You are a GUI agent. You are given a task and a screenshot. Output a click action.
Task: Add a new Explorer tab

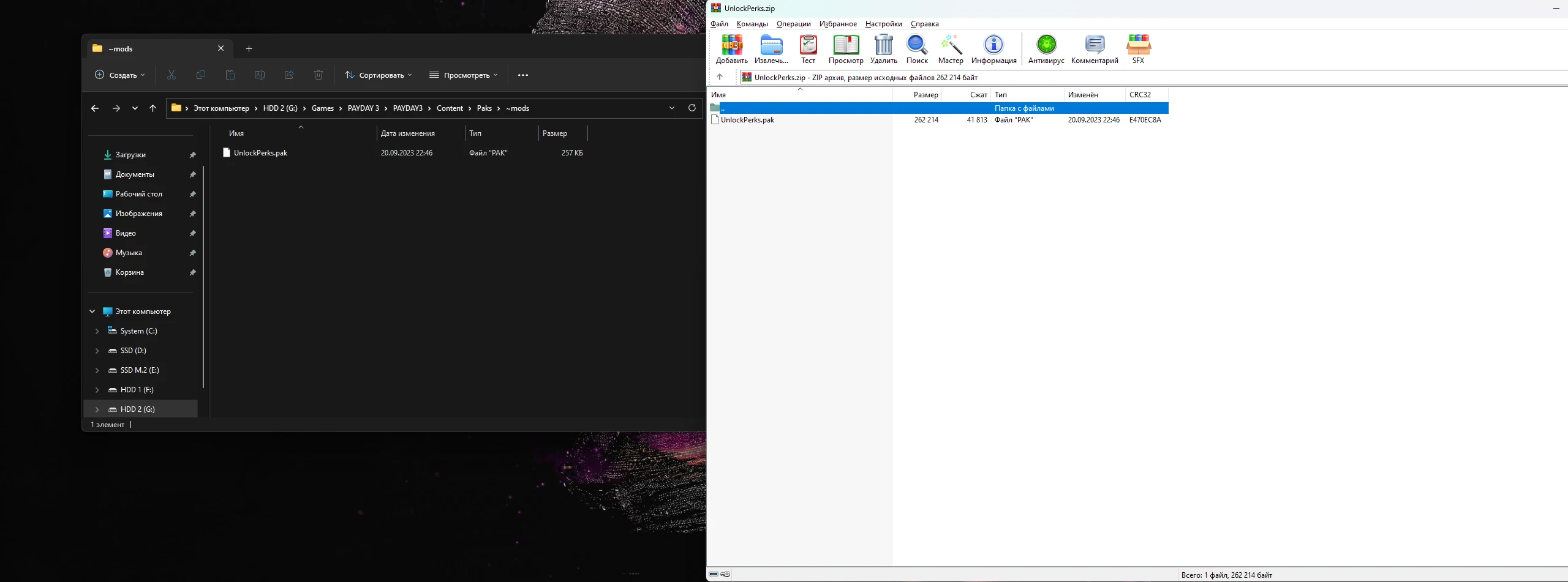[249, 49]
